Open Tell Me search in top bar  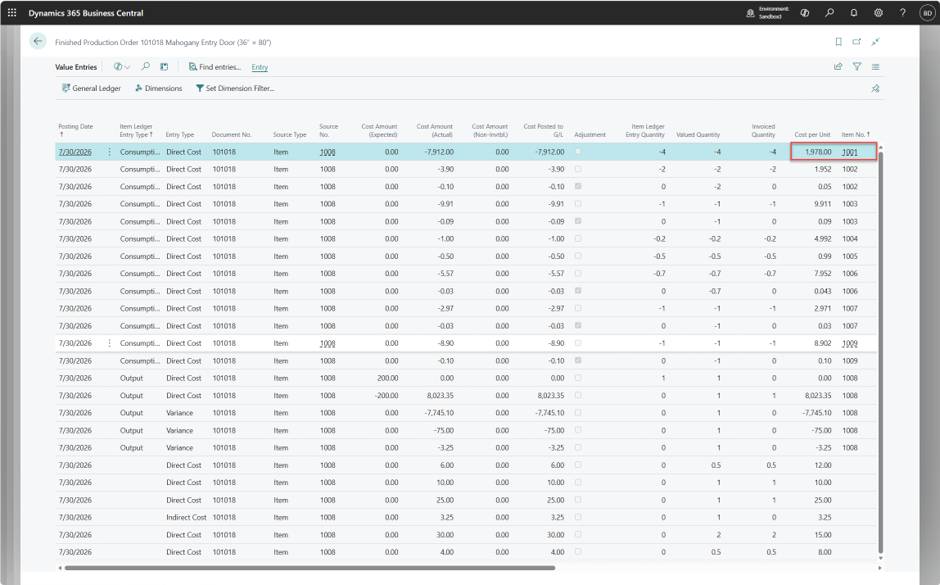point(830,13)
